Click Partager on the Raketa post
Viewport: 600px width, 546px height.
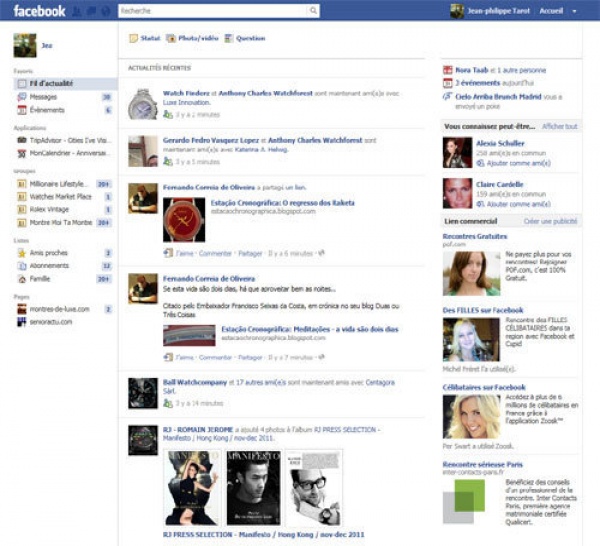click(250, 253)
